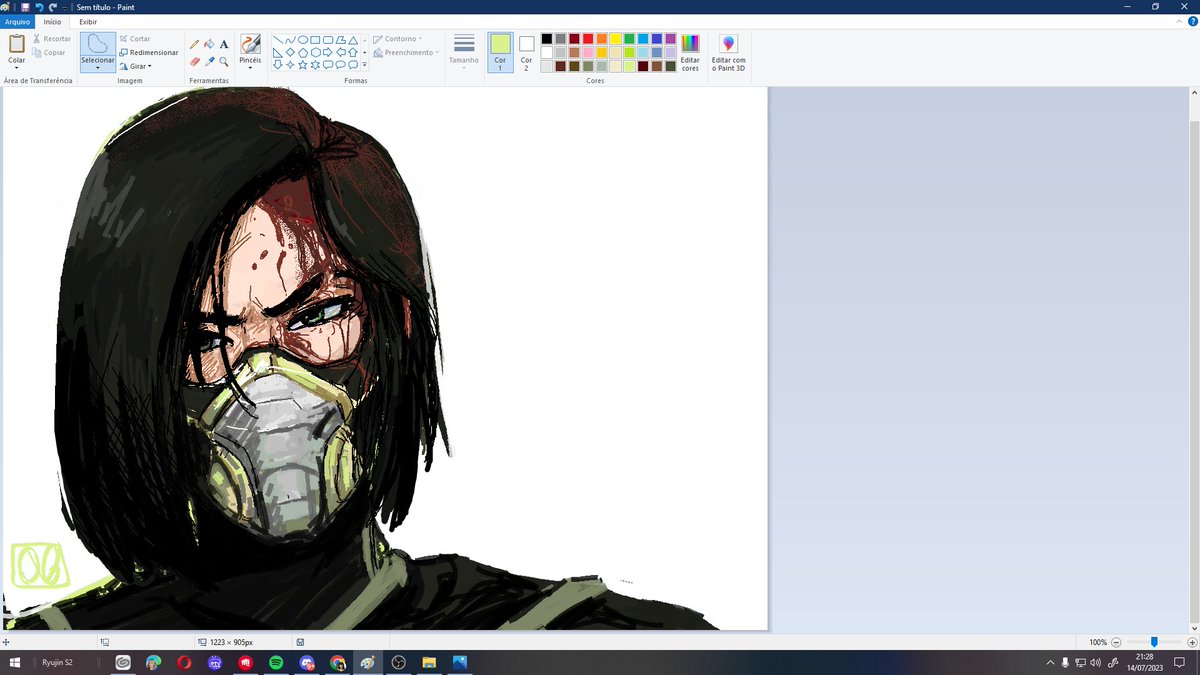Click the zoom slider handle

[1154, 642]
